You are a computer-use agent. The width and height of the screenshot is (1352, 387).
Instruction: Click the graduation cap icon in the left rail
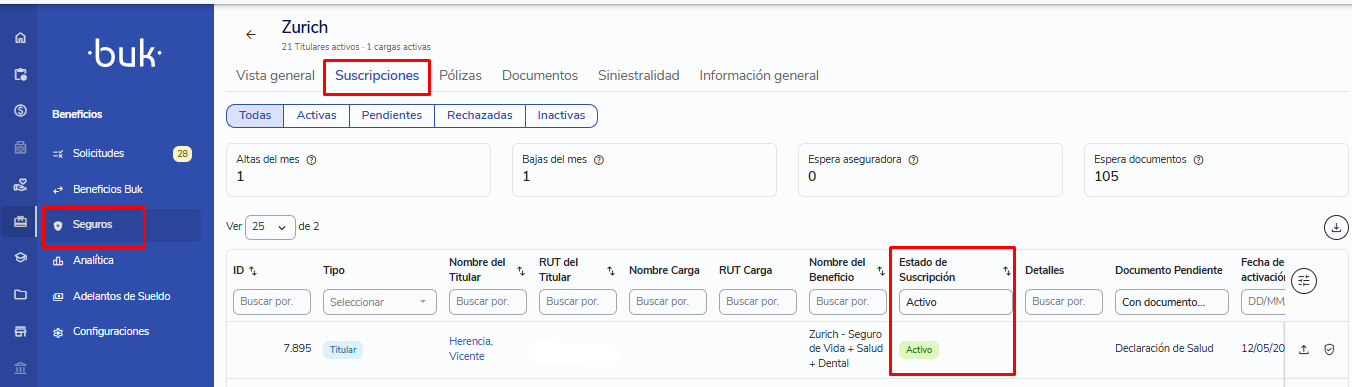point(20,257)
